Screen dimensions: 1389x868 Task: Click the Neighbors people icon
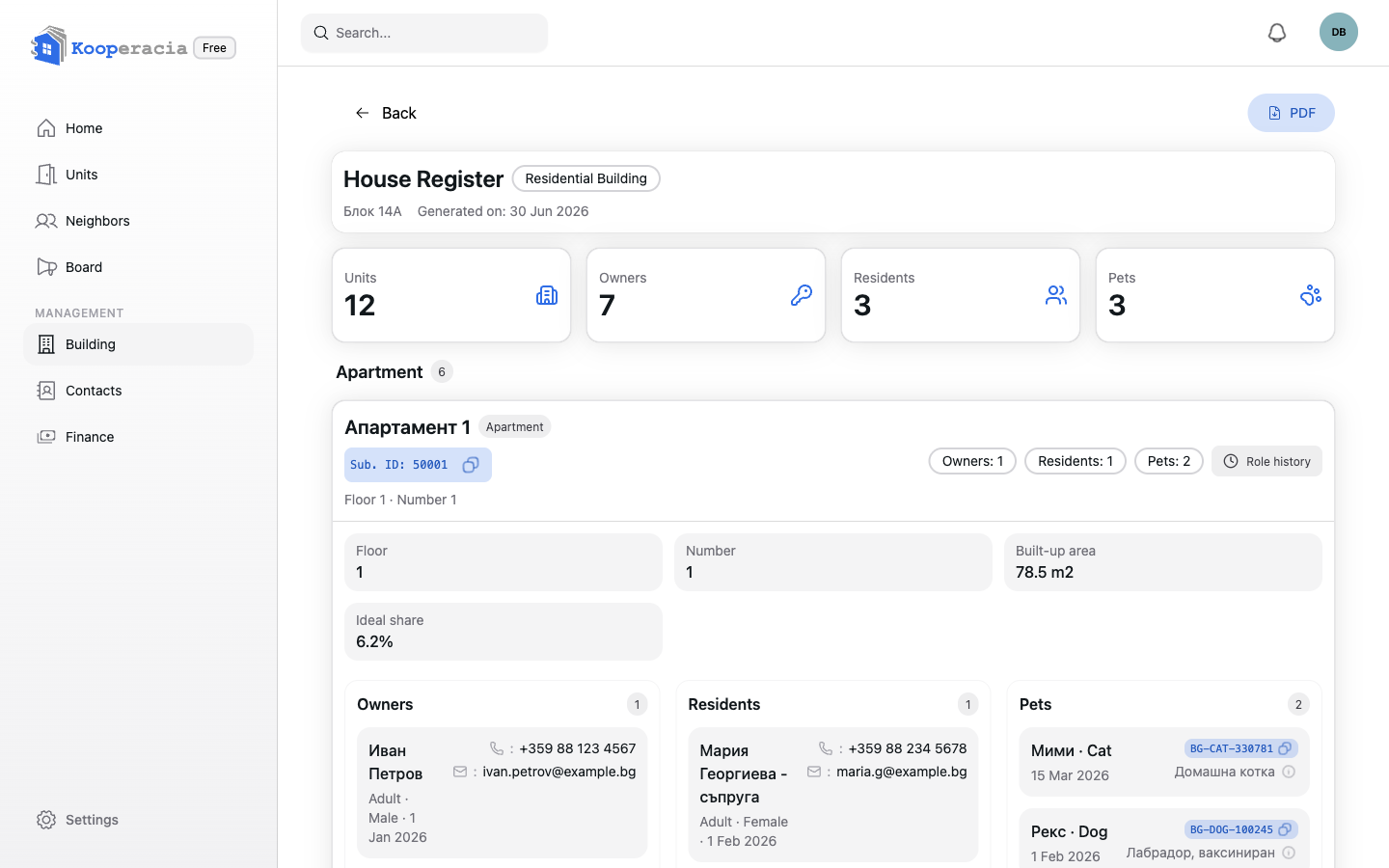pyautogui.click(x=46, y=221)
